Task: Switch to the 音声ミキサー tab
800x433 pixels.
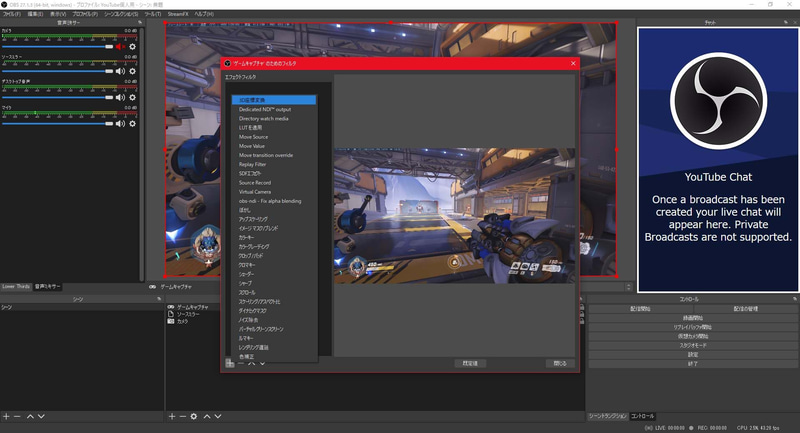Action: (47, 287)
